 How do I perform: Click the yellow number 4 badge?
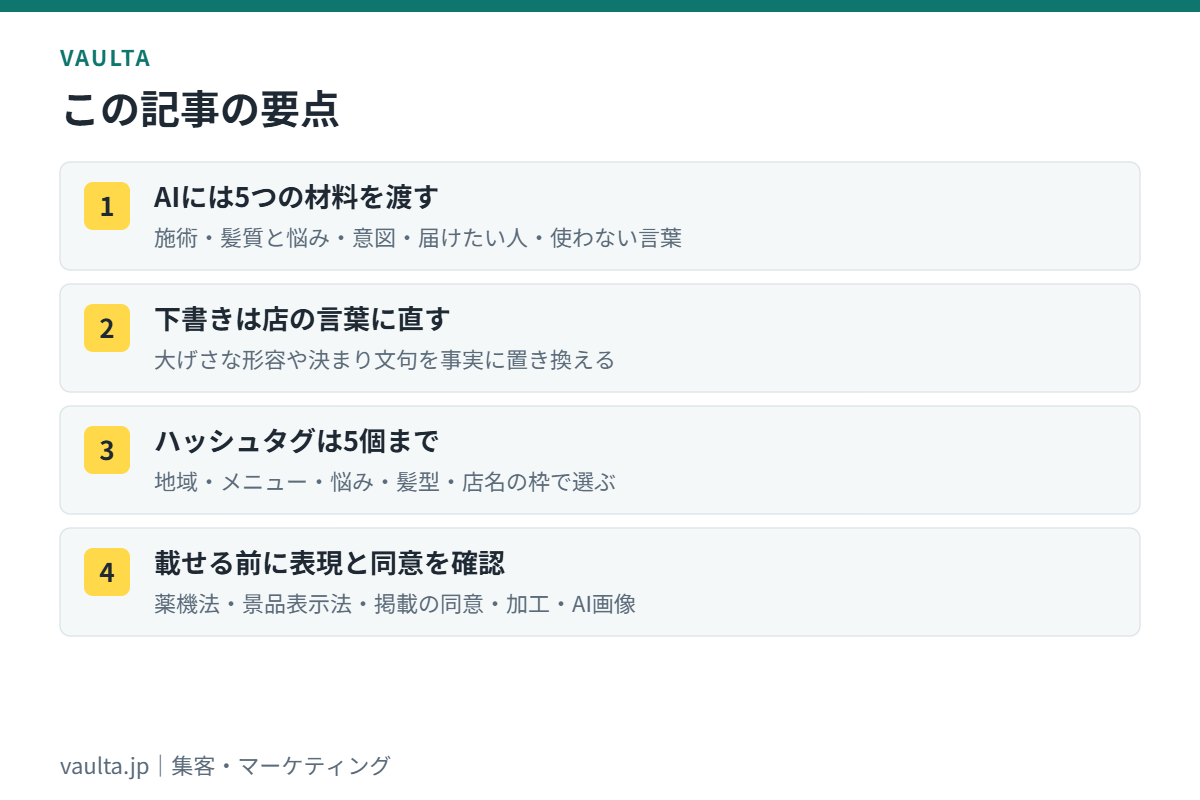coord(107,572)
